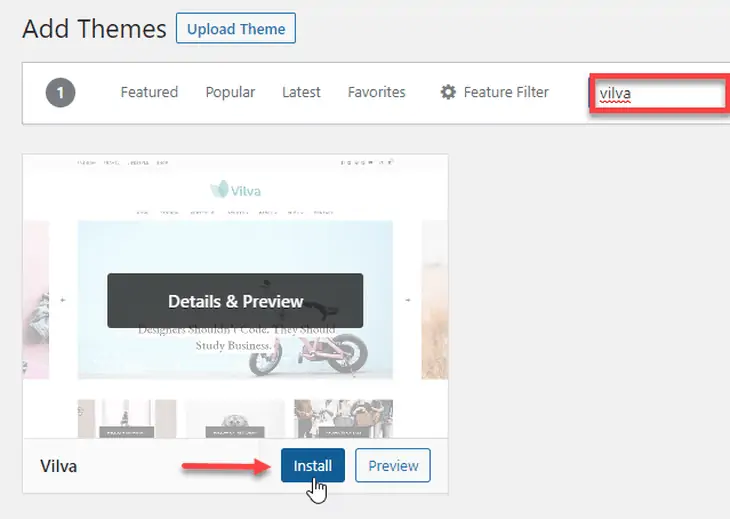Open the Feature Filter text label
730x519 pixels.
pos(506,92)
